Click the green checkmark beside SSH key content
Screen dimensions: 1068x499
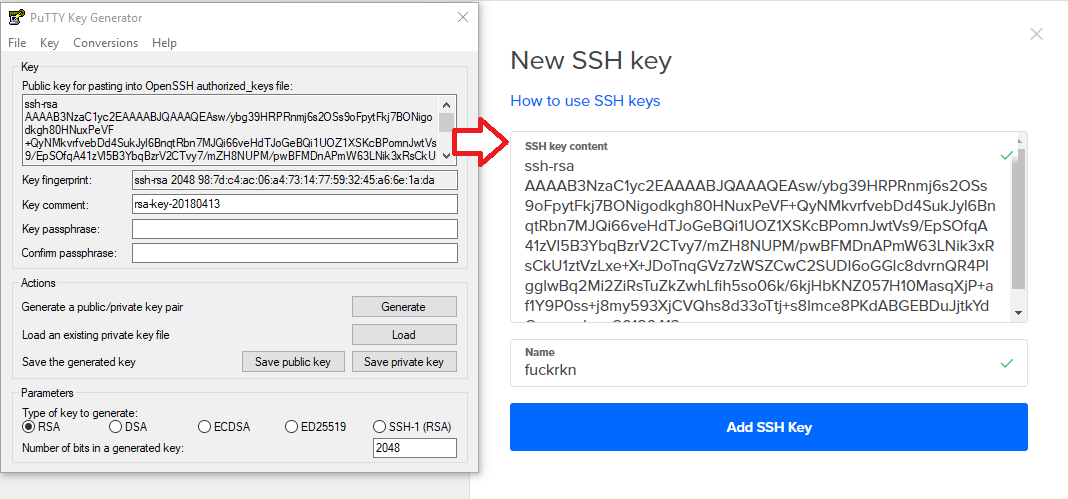[1006, 156]
